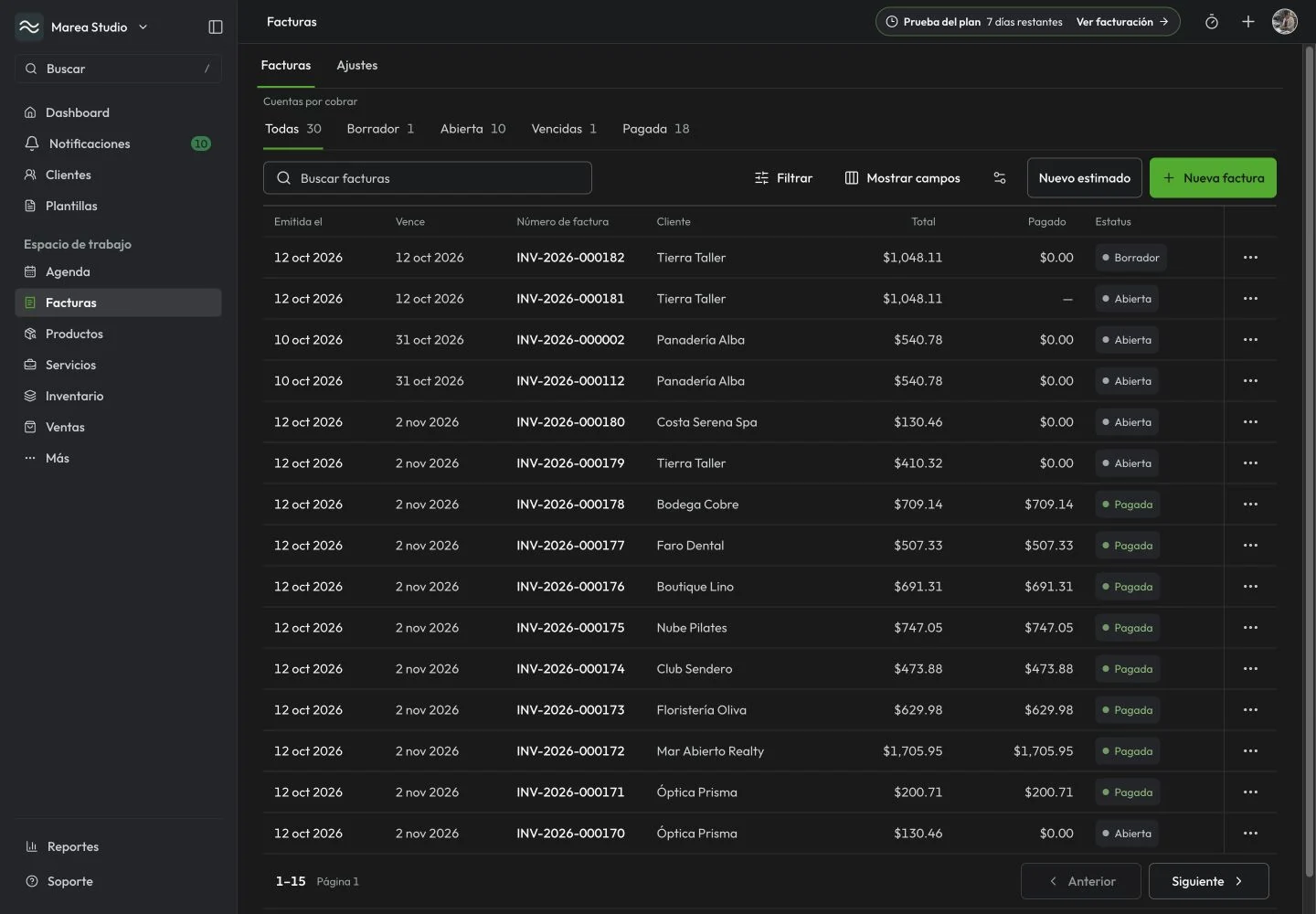Open actions menu for INV-2026-000182
Viewport: 1316px width, 914px height.
[1250, 258]
